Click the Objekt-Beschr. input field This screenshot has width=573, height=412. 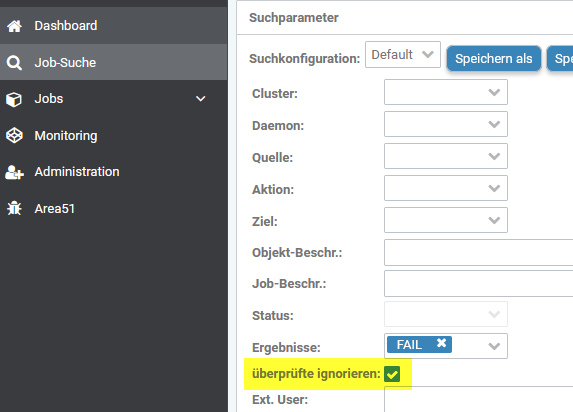tap(479, 253)
